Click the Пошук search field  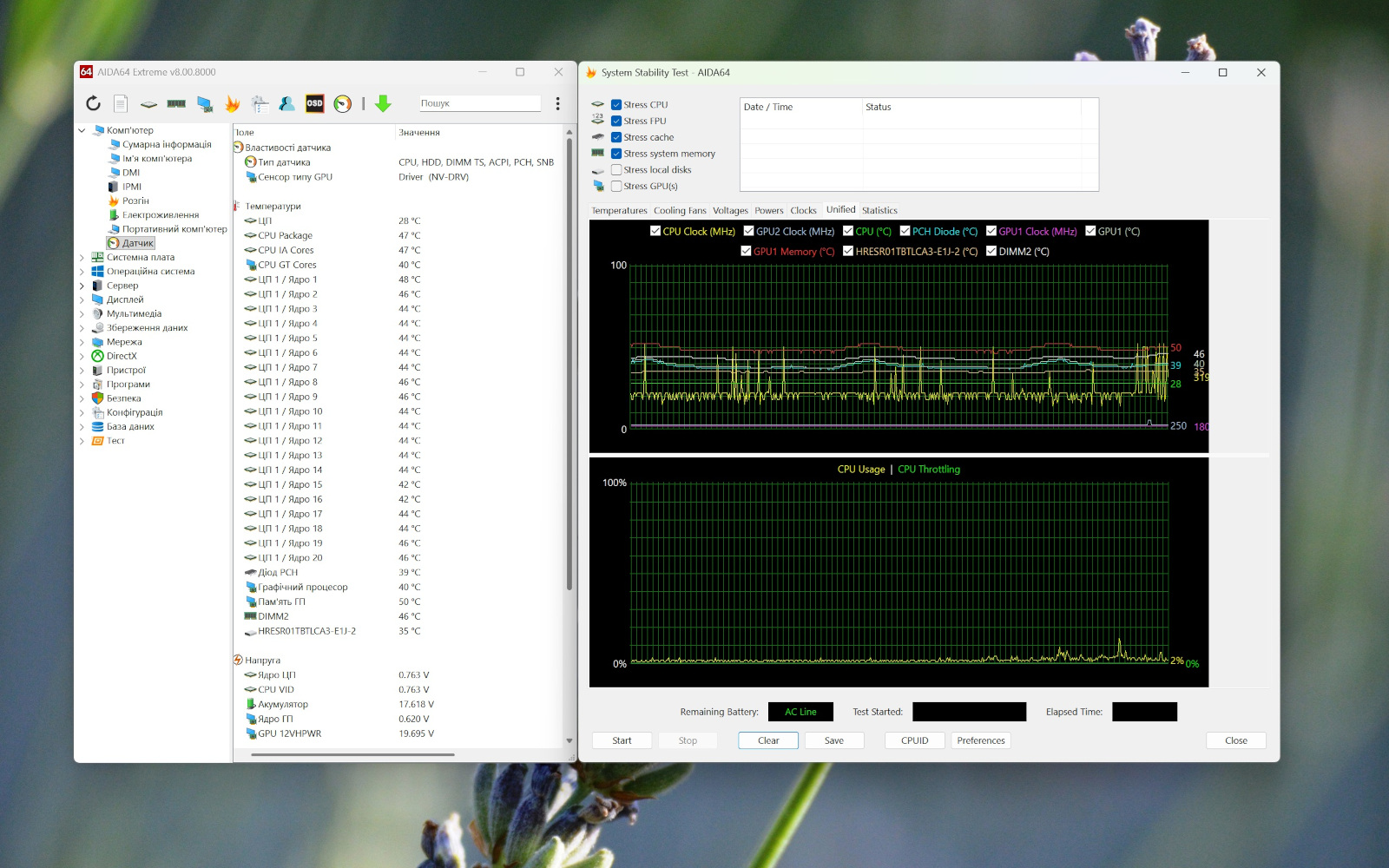point(479,103)
